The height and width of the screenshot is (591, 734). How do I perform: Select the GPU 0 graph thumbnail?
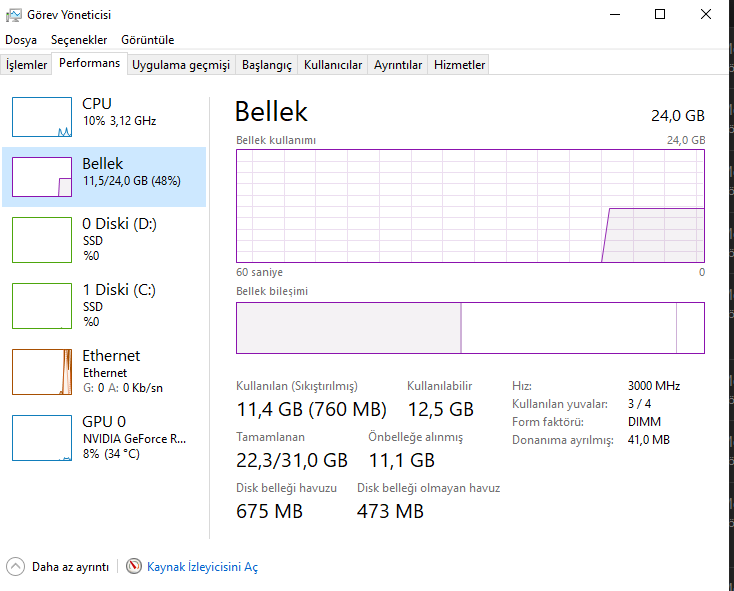pos(42,438)
